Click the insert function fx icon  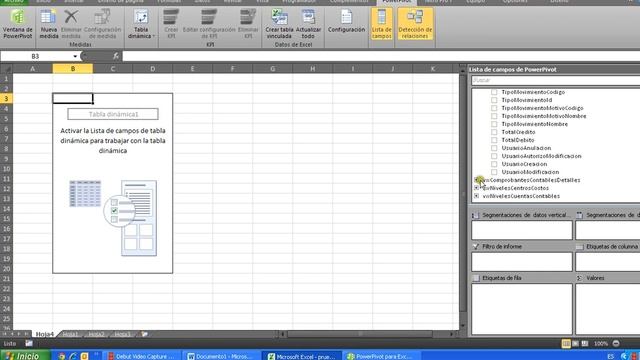click(116, 56)
